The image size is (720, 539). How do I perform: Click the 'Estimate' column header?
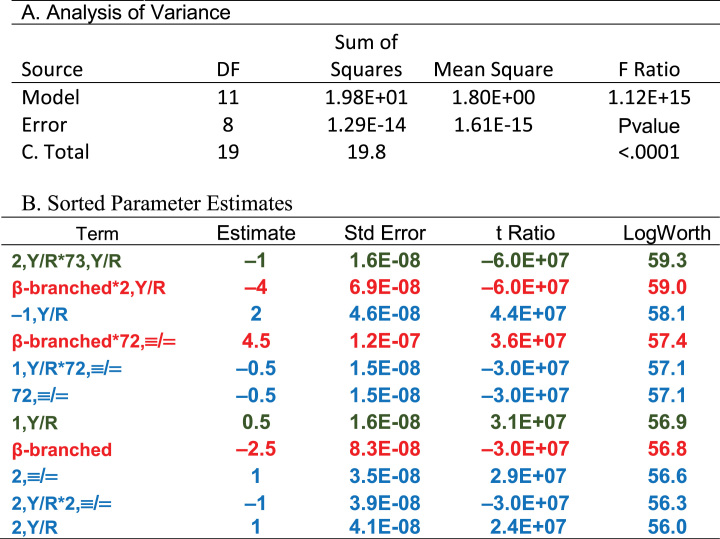[x=256, y=233]
